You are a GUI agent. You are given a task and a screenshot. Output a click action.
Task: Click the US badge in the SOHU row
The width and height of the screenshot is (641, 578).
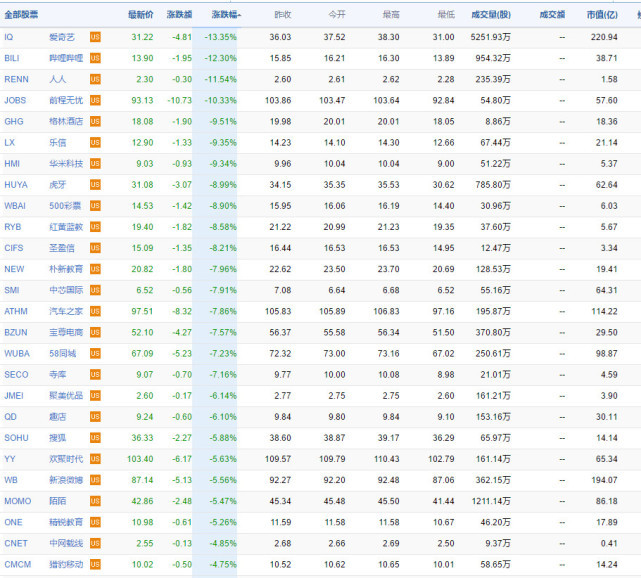[x=95, y=438]
